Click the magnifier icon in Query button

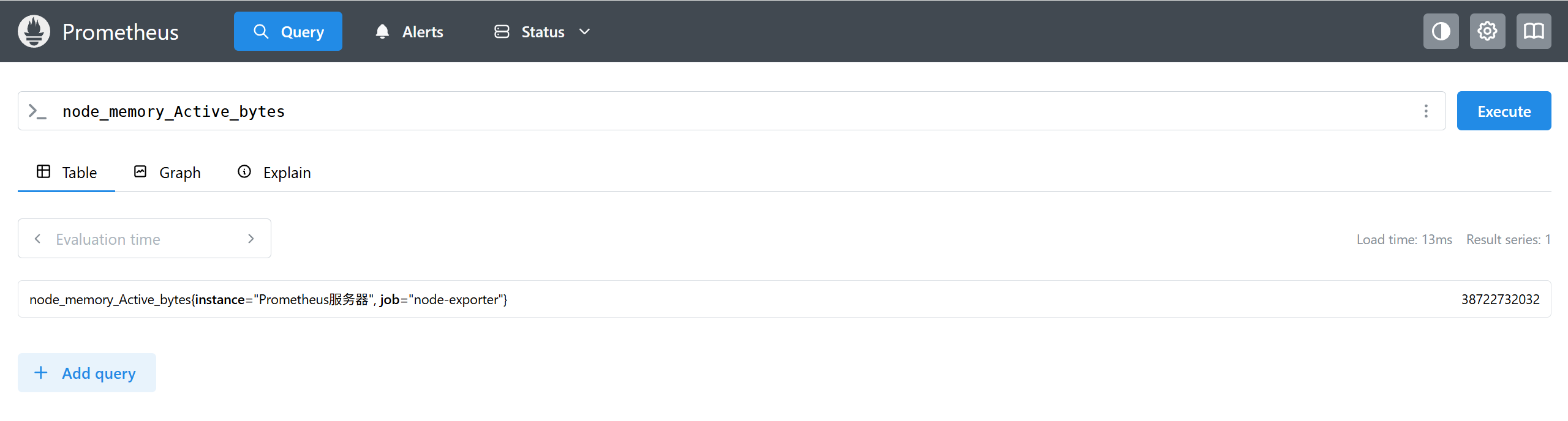pyautogui.click(x=261, y=32)
